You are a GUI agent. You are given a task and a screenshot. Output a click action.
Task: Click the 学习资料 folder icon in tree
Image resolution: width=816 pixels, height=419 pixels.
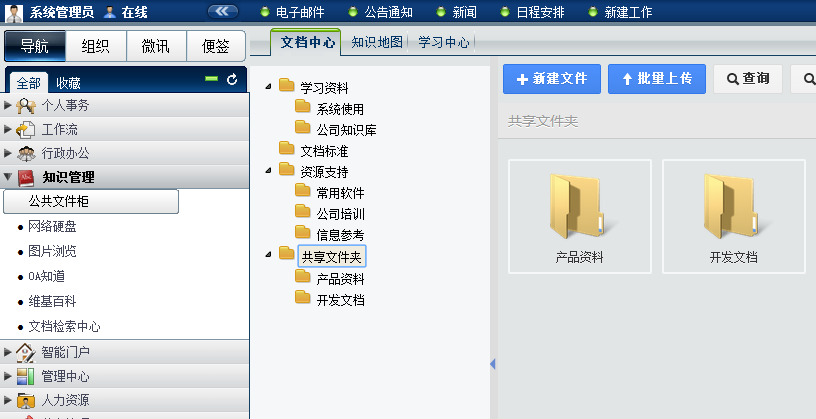click(x=287, y=85)
